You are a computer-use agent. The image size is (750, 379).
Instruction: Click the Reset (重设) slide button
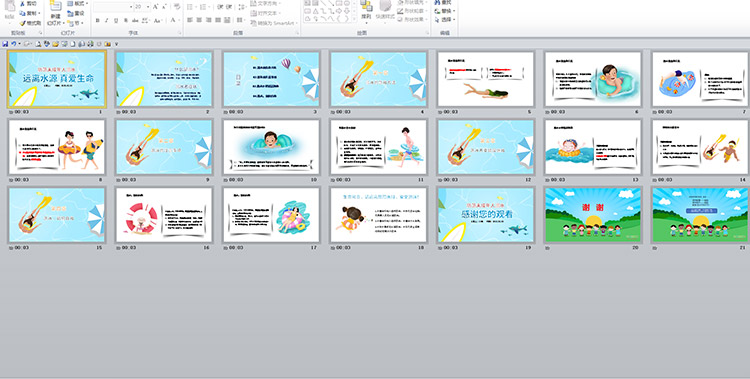click(x=75, y=13)
